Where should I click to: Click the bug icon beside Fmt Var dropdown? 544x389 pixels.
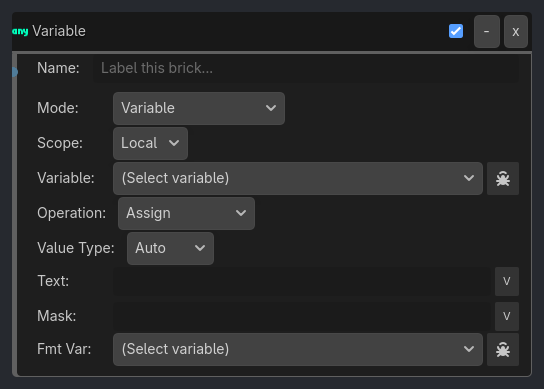pyautogui.click(x=503, y=349)
